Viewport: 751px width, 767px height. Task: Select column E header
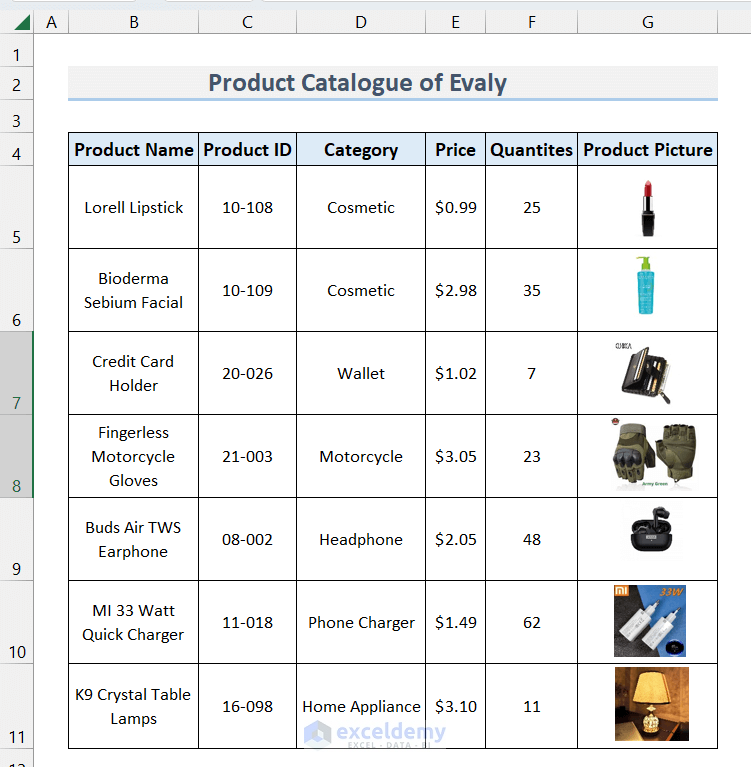tap(455, 22)
